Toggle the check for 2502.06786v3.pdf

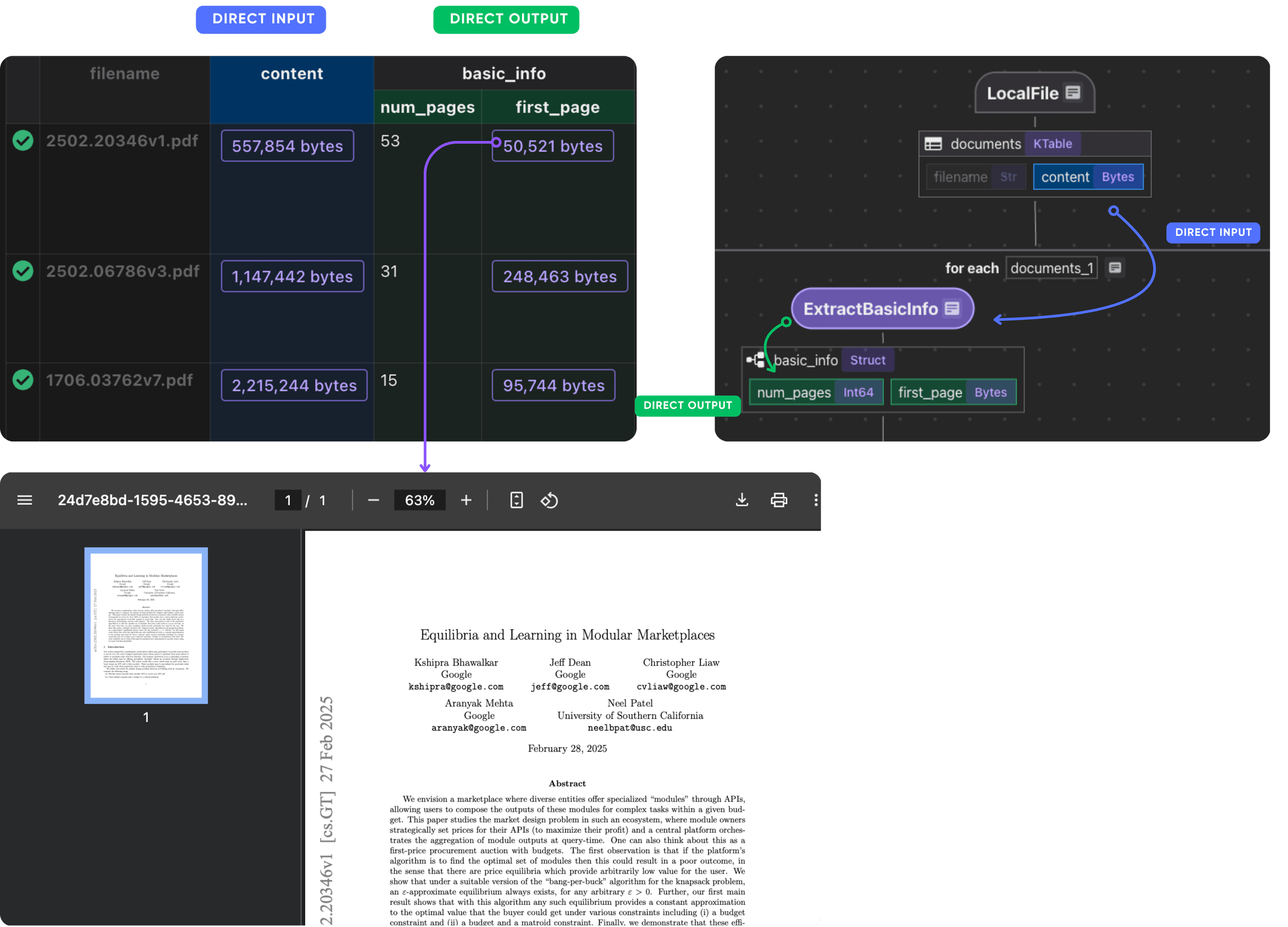point(23,271)
